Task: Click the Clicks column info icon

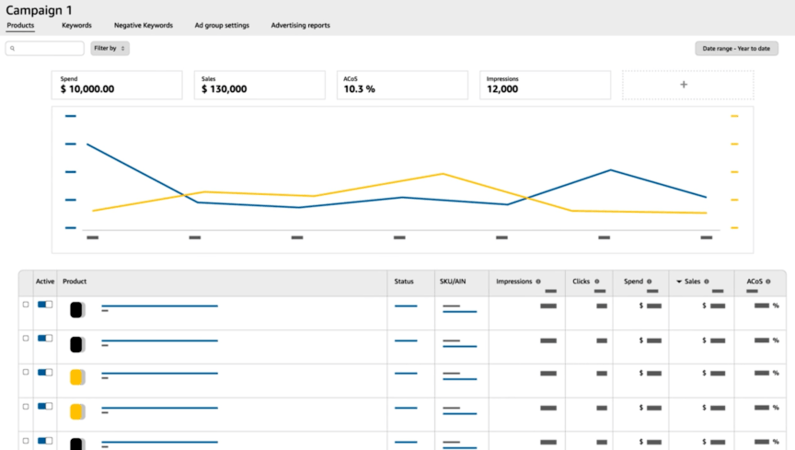Action: (x=597, y=281)
